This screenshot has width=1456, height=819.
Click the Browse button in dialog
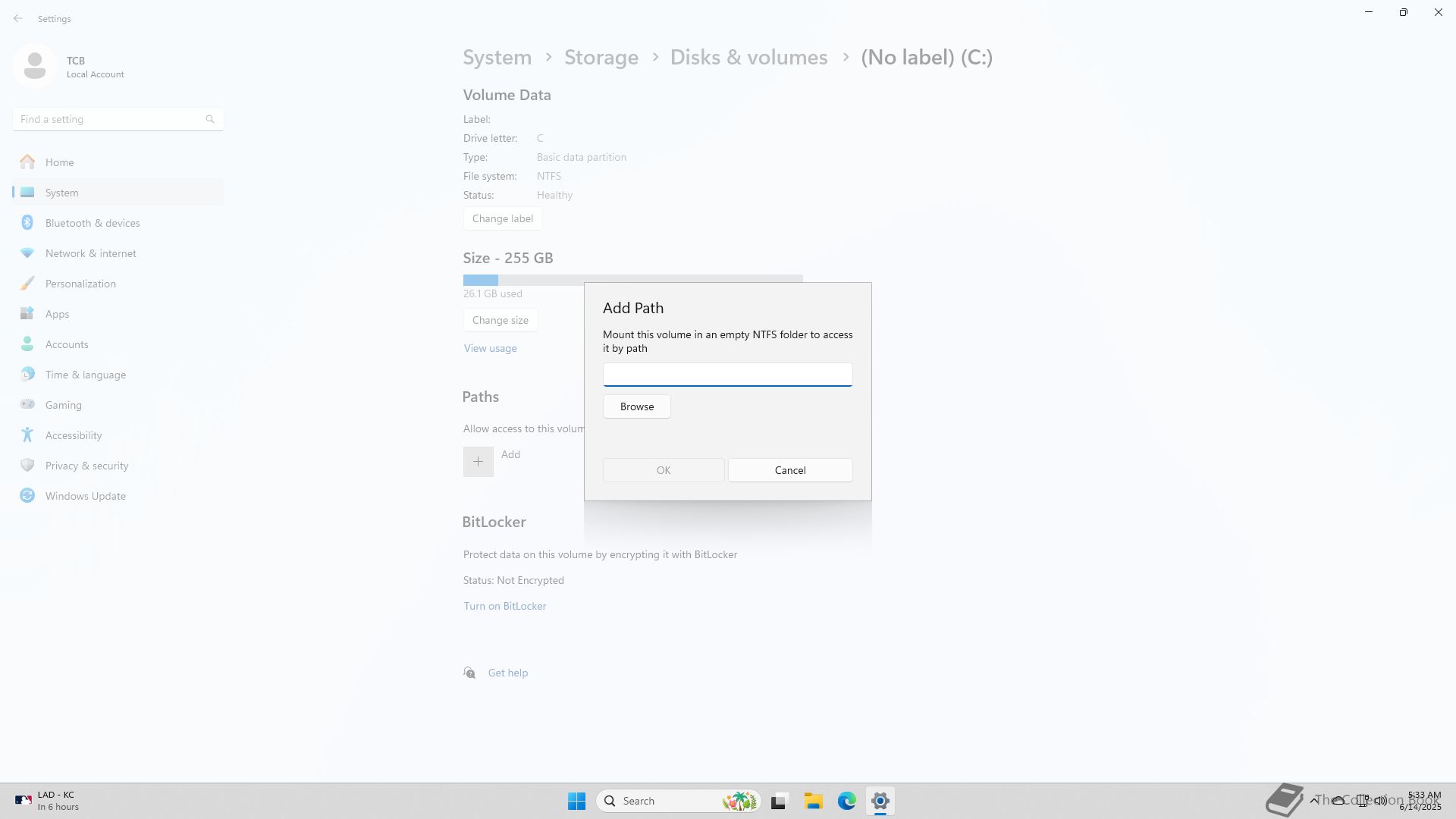click(x=636, y=406)
